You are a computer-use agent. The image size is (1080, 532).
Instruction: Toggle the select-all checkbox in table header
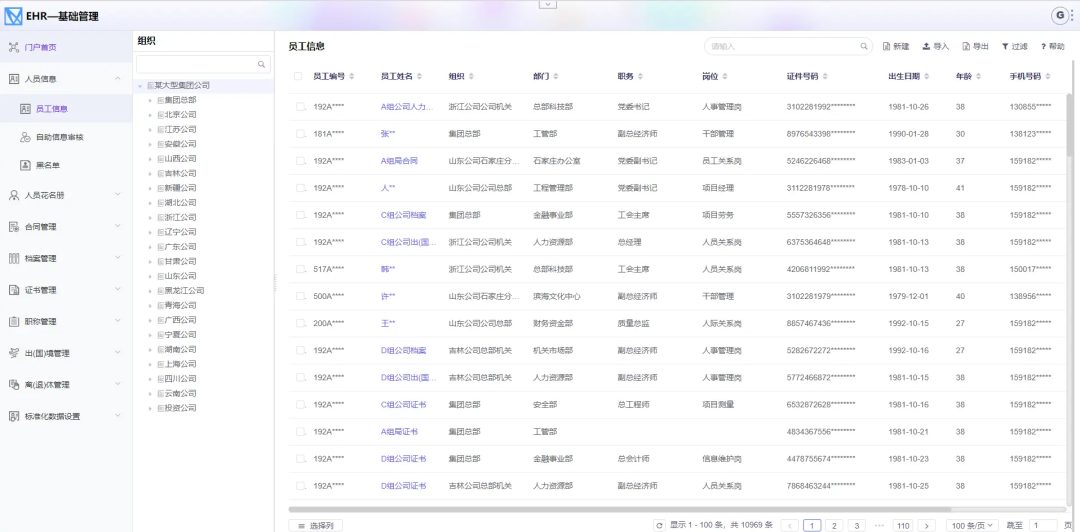click(x=297, y=76)
